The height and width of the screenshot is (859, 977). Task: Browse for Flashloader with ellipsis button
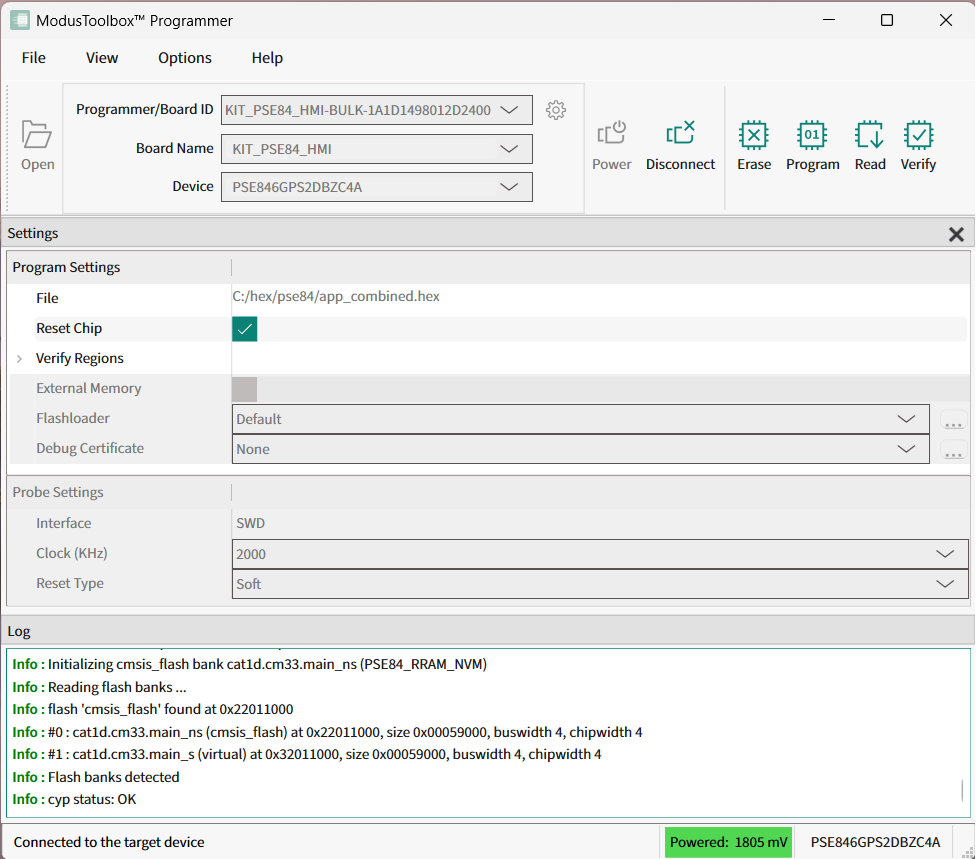953,420
